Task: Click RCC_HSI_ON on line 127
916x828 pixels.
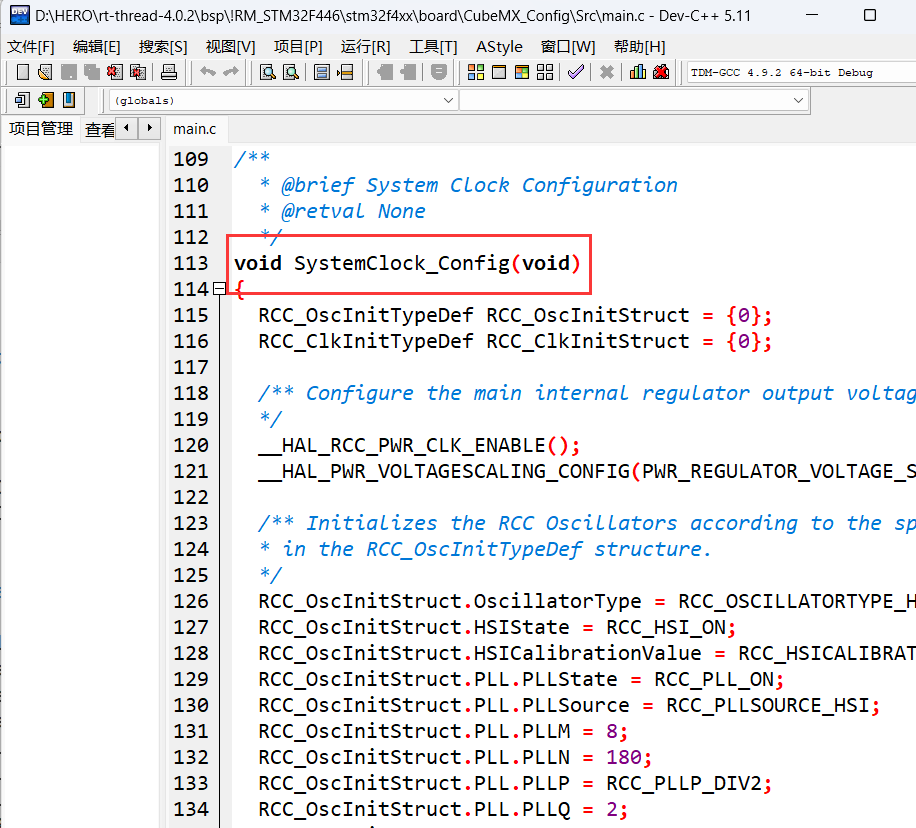Action: coord(666,628)
